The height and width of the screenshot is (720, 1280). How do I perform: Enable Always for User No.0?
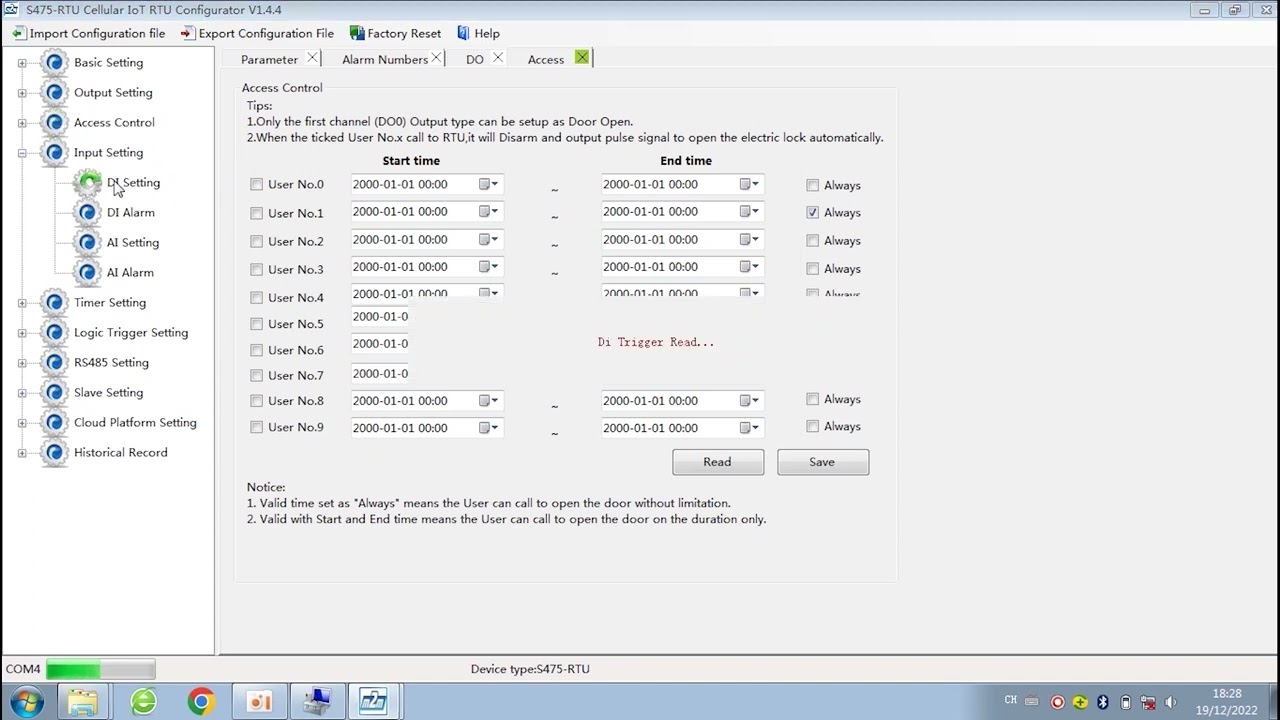click(813, 185)
